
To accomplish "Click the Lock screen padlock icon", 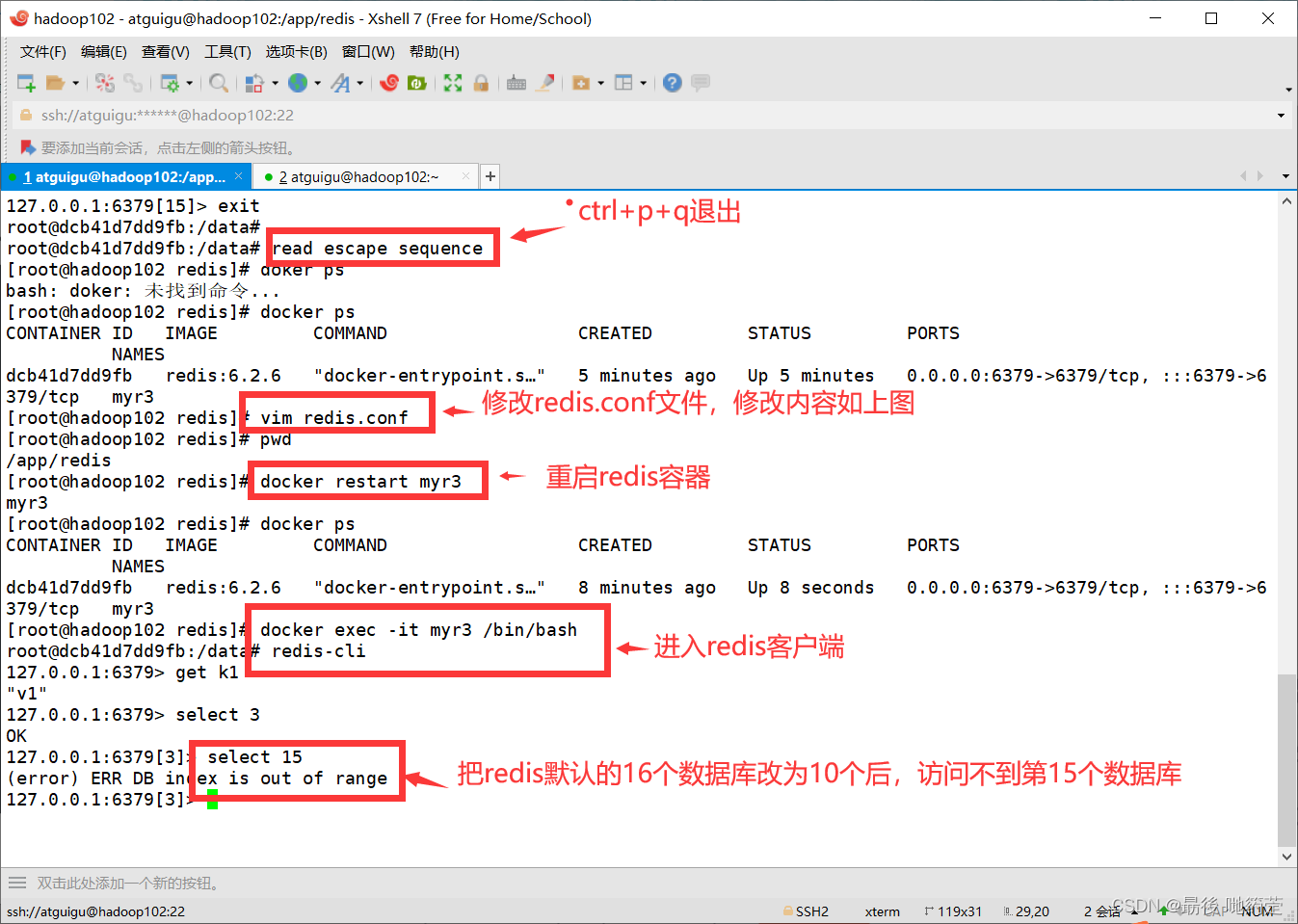I will [481, 84].
